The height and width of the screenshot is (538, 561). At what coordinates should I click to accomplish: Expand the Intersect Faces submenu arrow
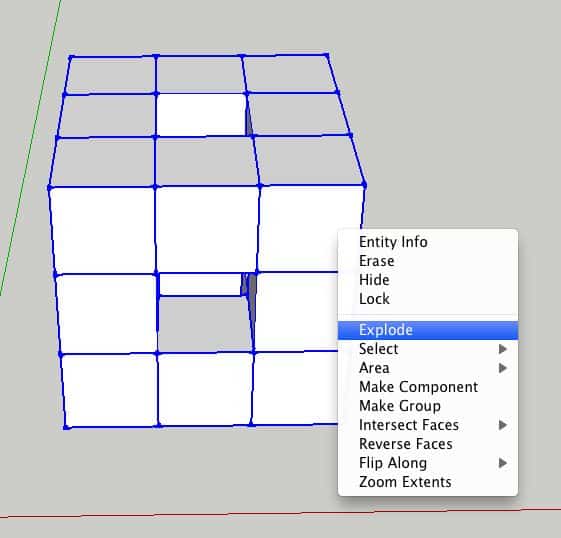[x=503, y=425]
